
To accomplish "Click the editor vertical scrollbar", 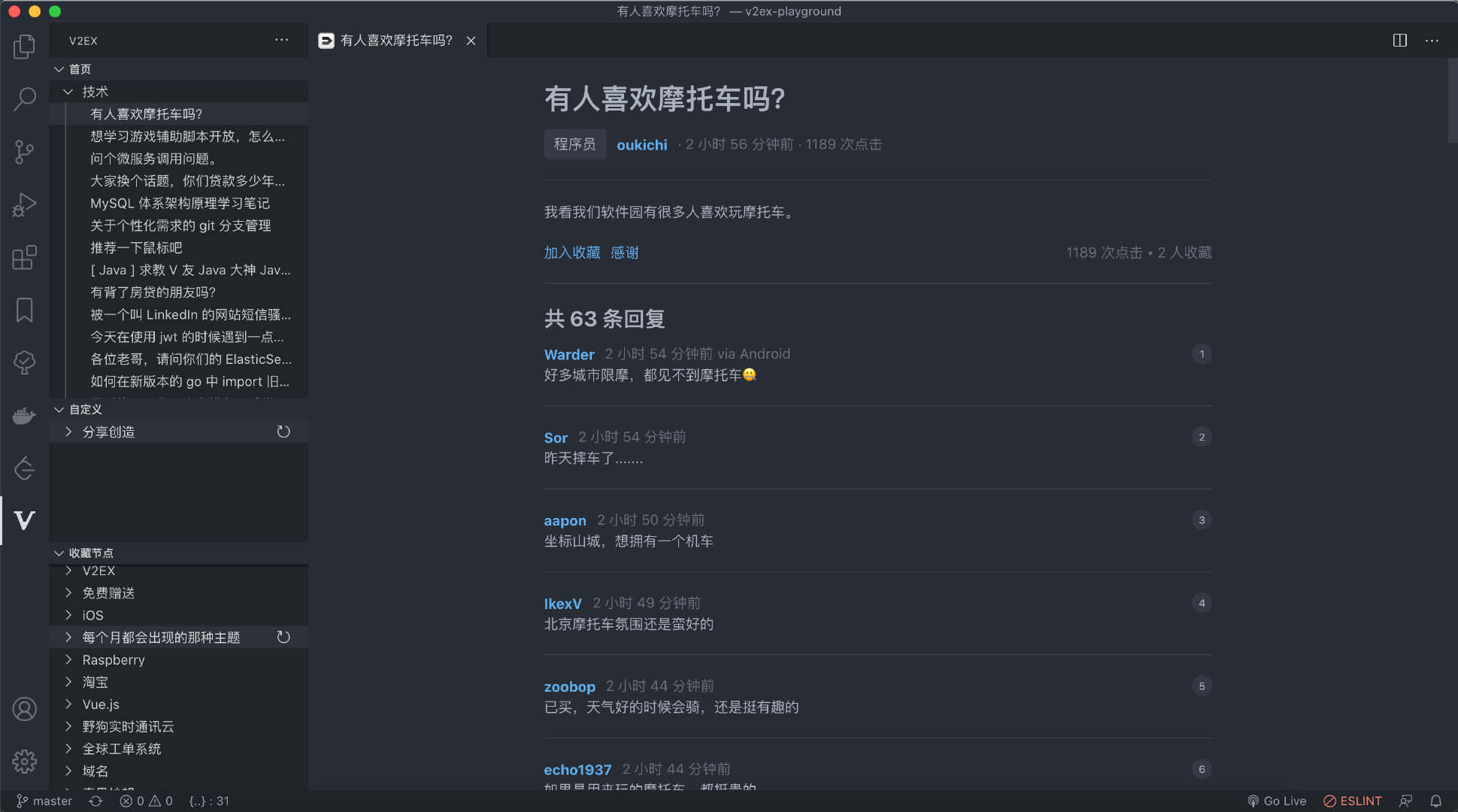I will [x=1451, y=101].
